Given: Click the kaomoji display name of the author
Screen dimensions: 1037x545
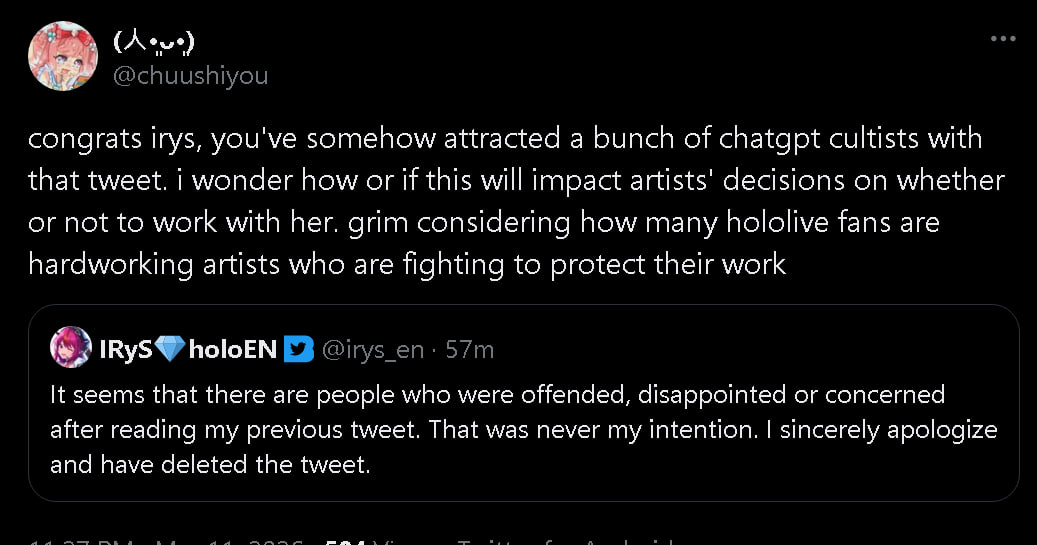Looking at the screenshot, I should pos(153,43).
